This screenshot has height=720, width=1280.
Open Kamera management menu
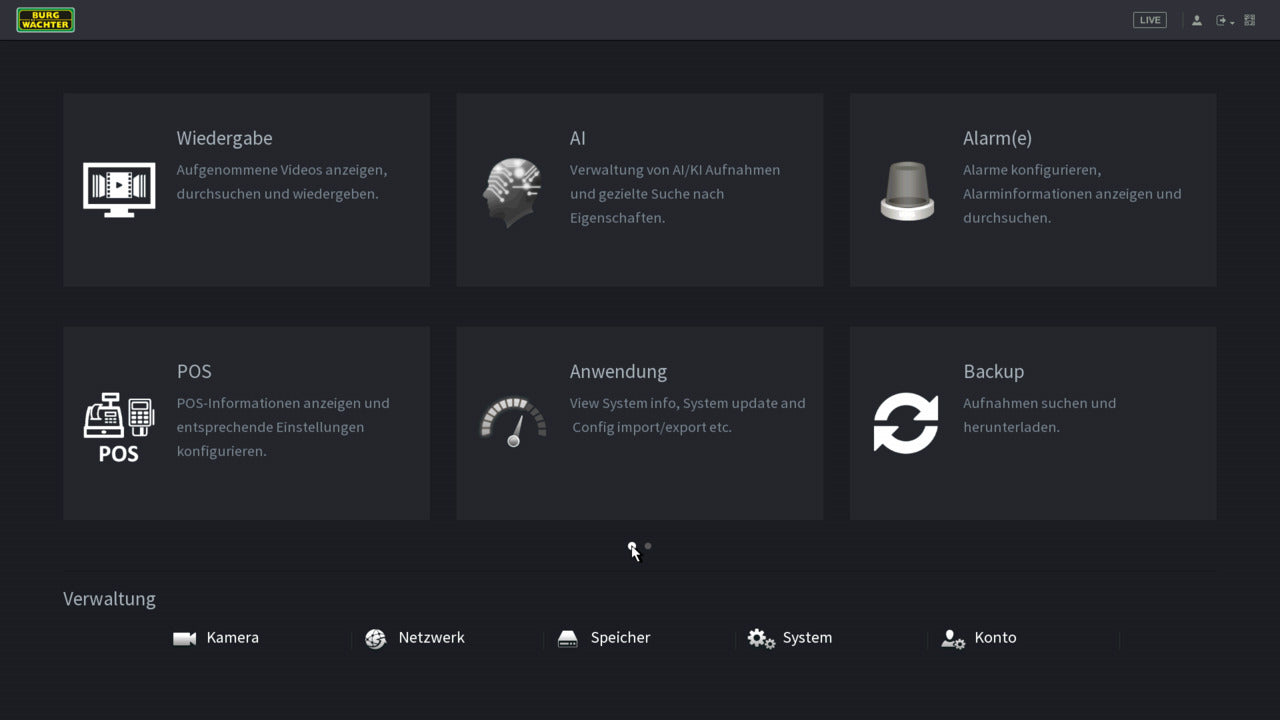tap(216, 638)
